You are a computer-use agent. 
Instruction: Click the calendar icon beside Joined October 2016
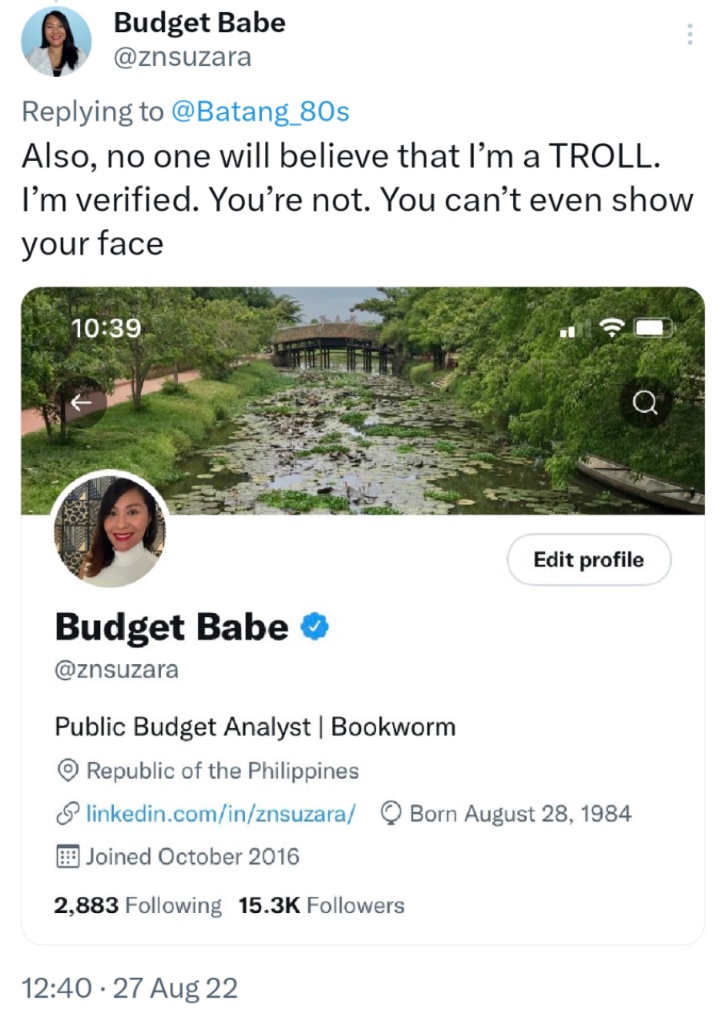(68, 856)
